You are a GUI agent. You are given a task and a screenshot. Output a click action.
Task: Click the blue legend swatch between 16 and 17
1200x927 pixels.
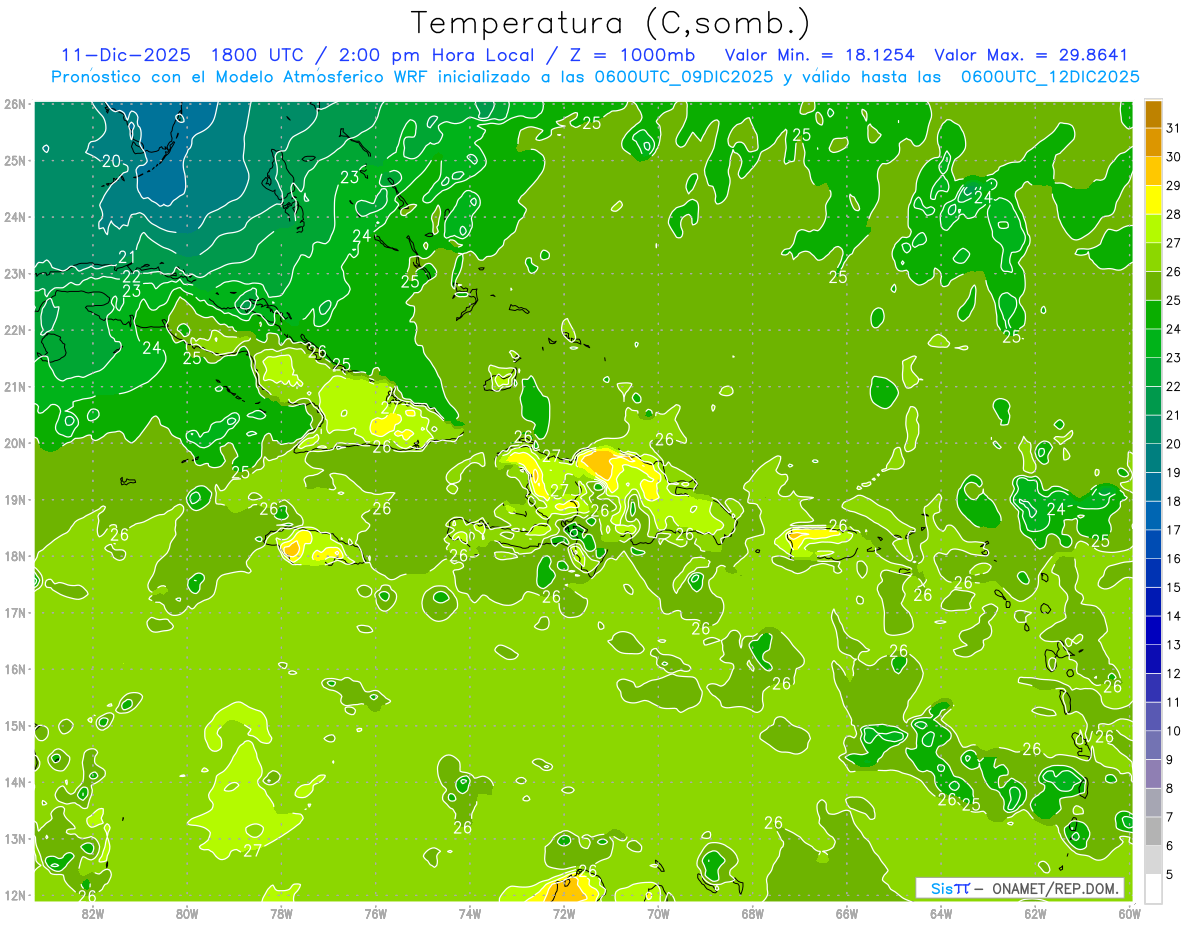[1153, 544]
